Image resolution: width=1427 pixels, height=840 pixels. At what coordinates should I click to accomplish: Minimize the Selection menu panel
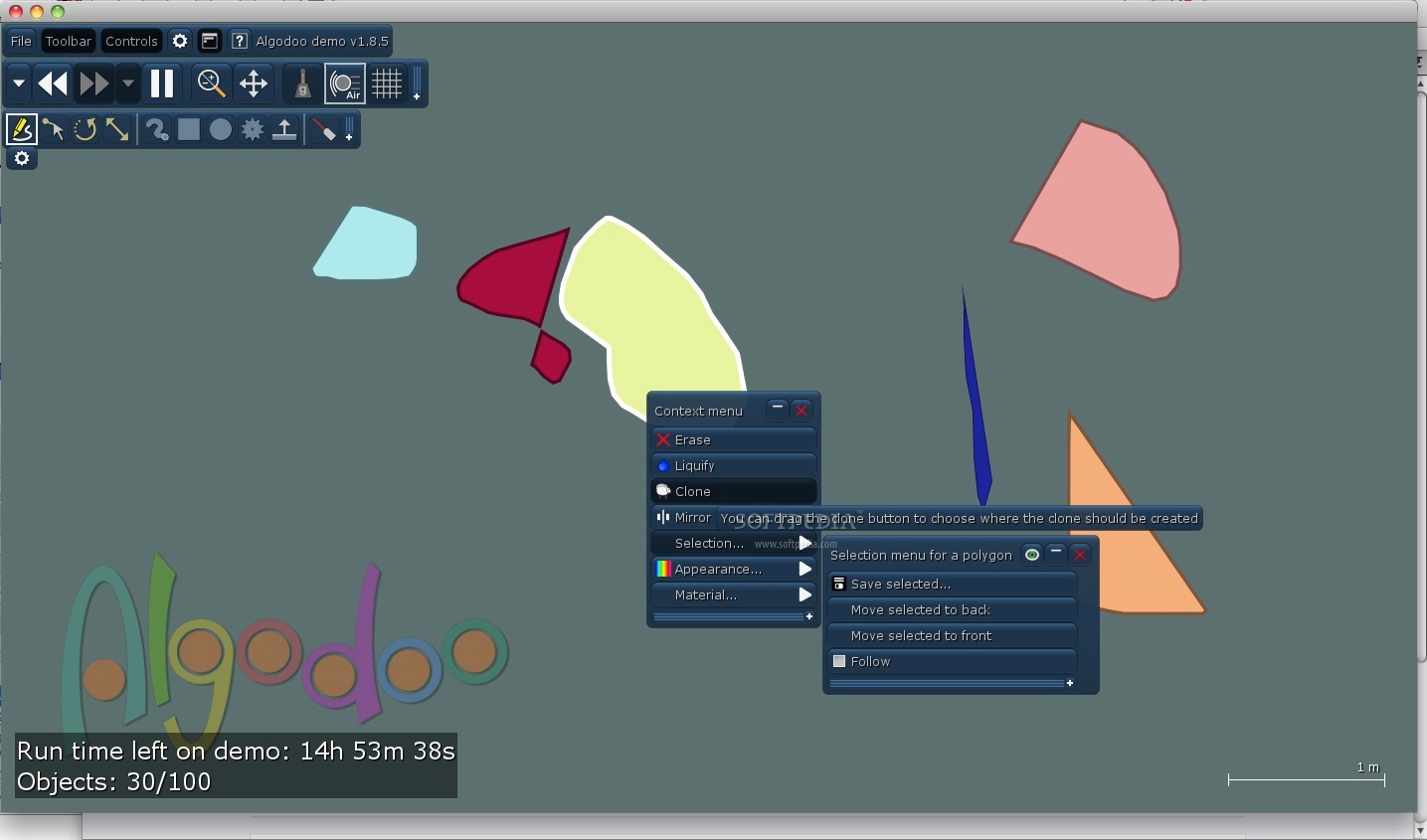[x=1056, y=555]
